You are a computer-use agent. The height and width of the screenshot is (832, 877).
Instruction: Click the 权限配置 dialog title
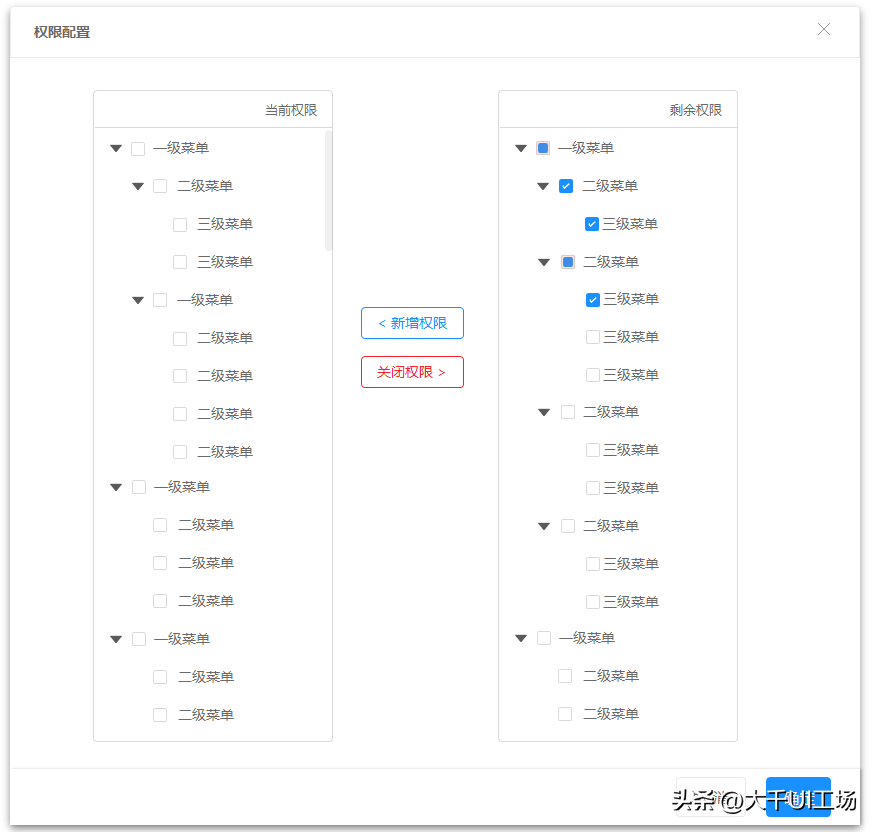[x=62, y=32]
